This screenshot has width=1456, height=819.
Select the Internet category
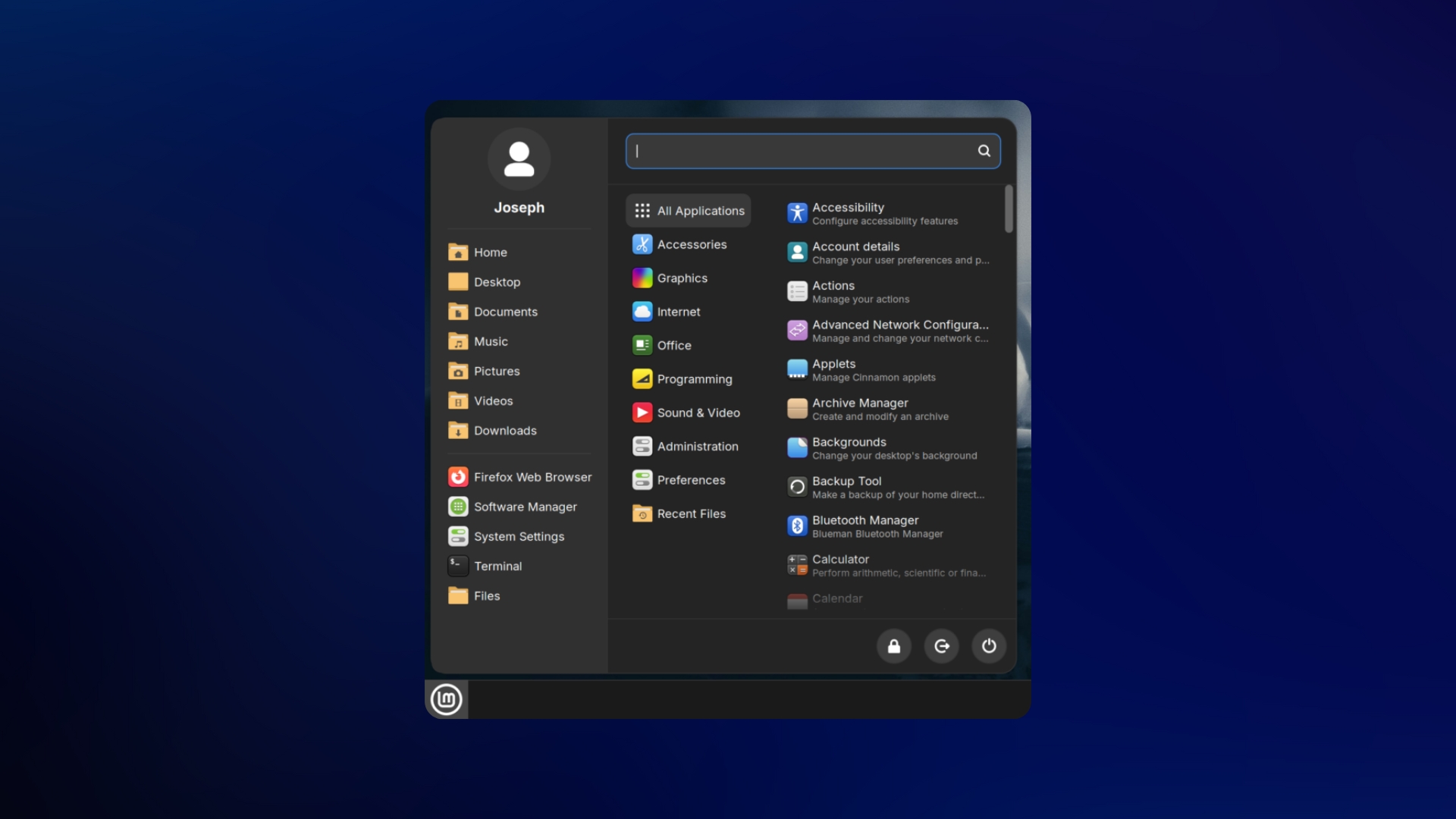pyautogui.click(x=688, y=312)
